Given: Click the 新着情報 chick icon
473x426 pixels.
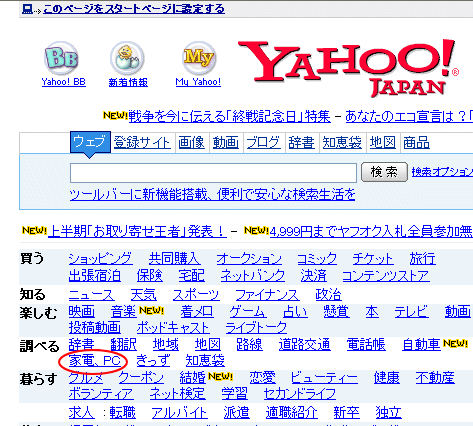Looking at the screenshot, I should click(127, 58).
